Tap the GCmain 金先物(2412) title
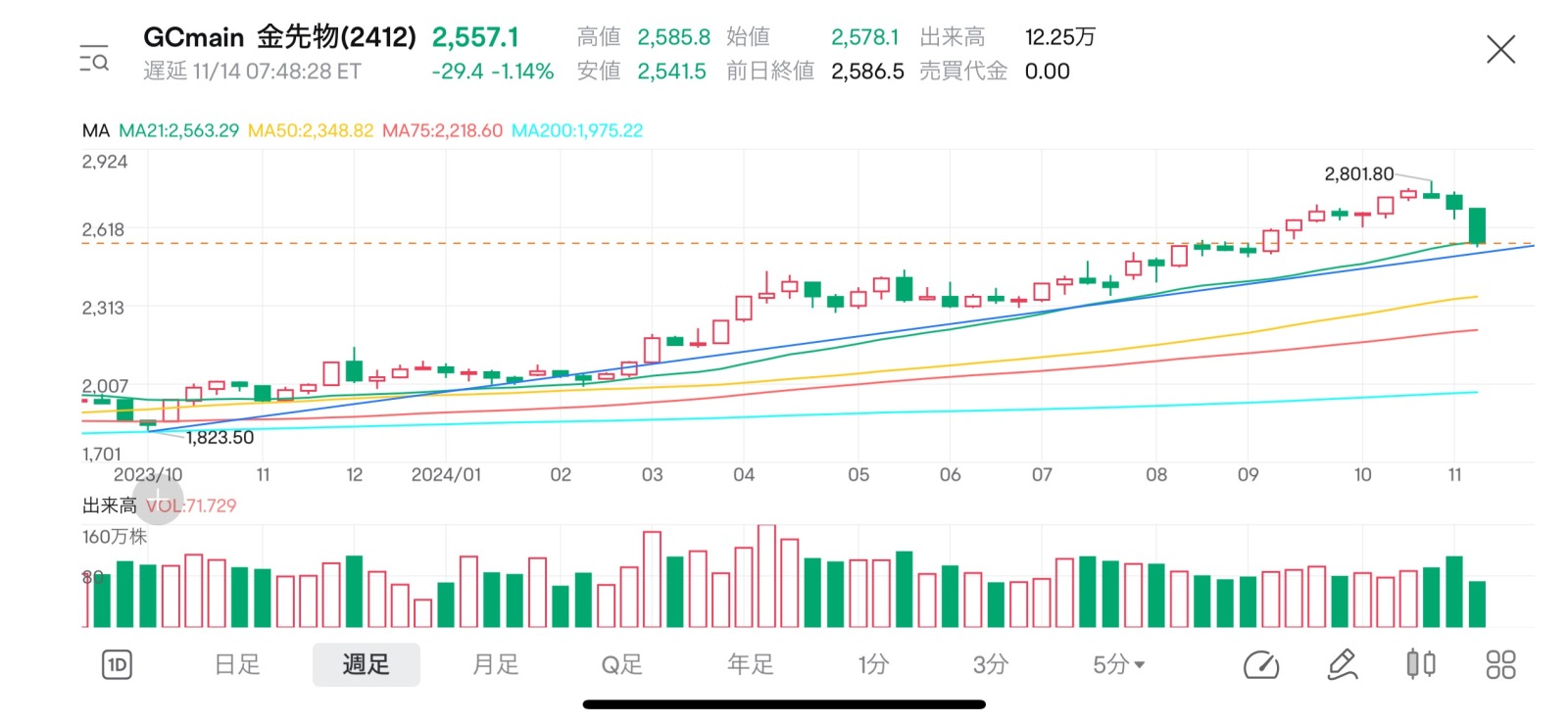Screen dimensions: 1568x724 click(x=279, y=37)
